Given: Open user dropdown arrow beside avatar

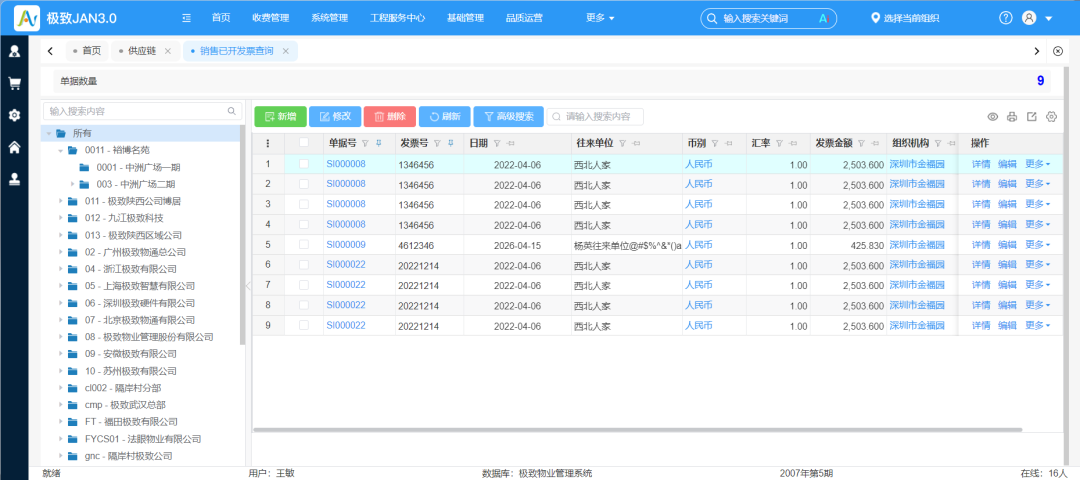Looking at the screenshot, I should tap(1049, 19).
